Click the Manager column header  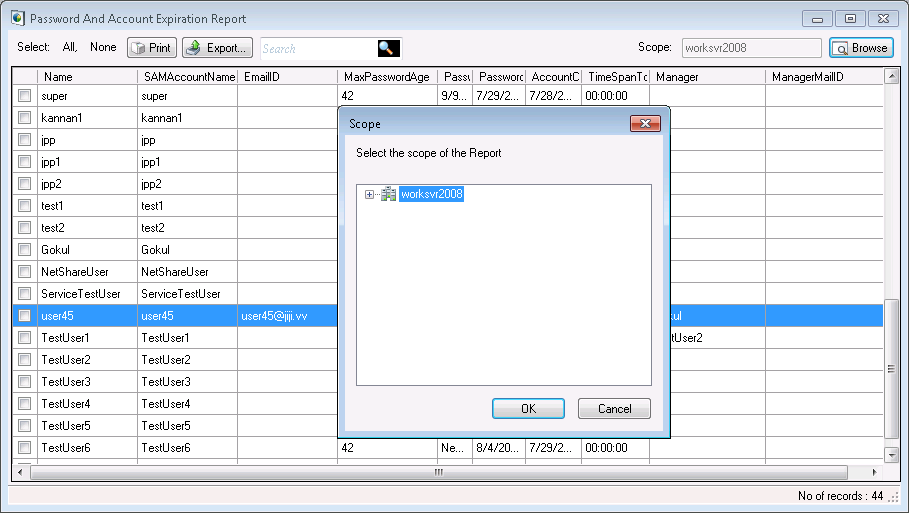(707, 77)
